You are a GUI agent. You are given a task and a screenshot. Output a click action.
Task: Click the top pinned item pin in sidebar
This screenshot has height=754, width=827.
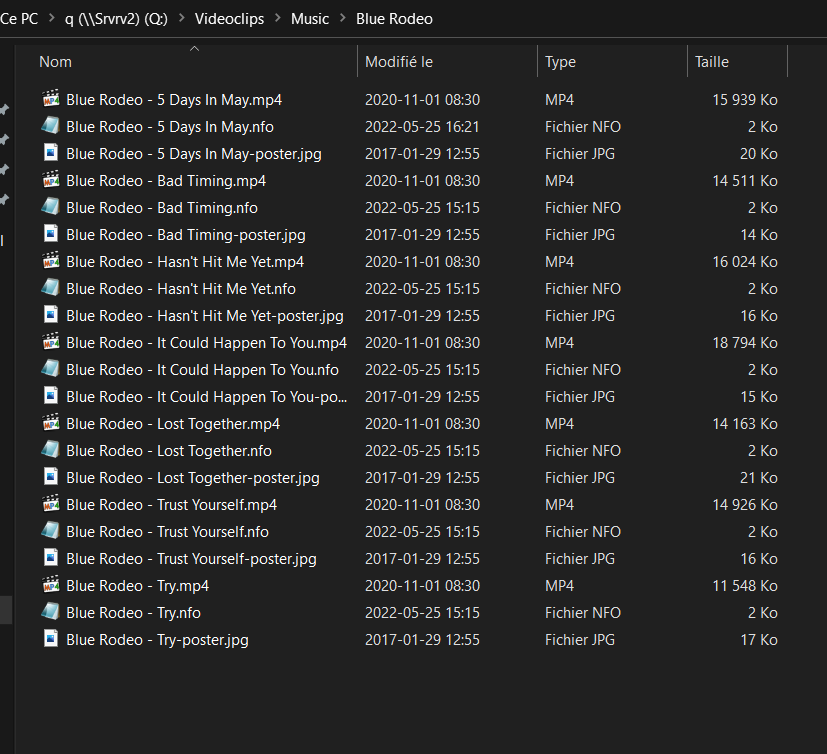(4, 108)
